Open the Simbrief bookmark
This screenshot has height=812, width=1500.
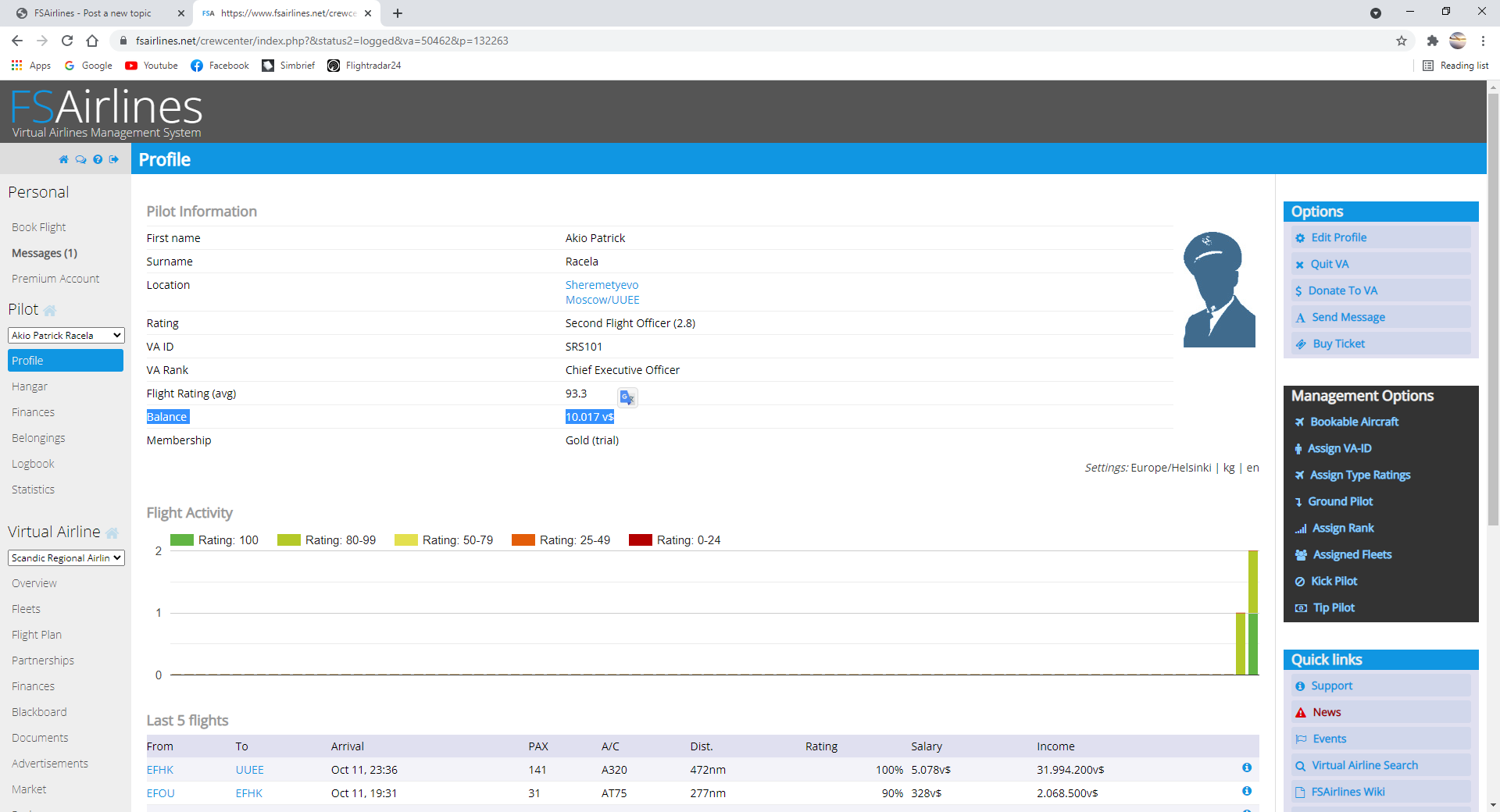288,66
